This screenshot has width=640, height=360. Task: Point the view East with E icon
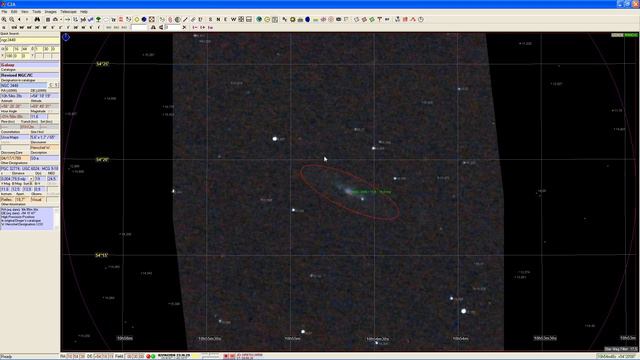point(225,19)
